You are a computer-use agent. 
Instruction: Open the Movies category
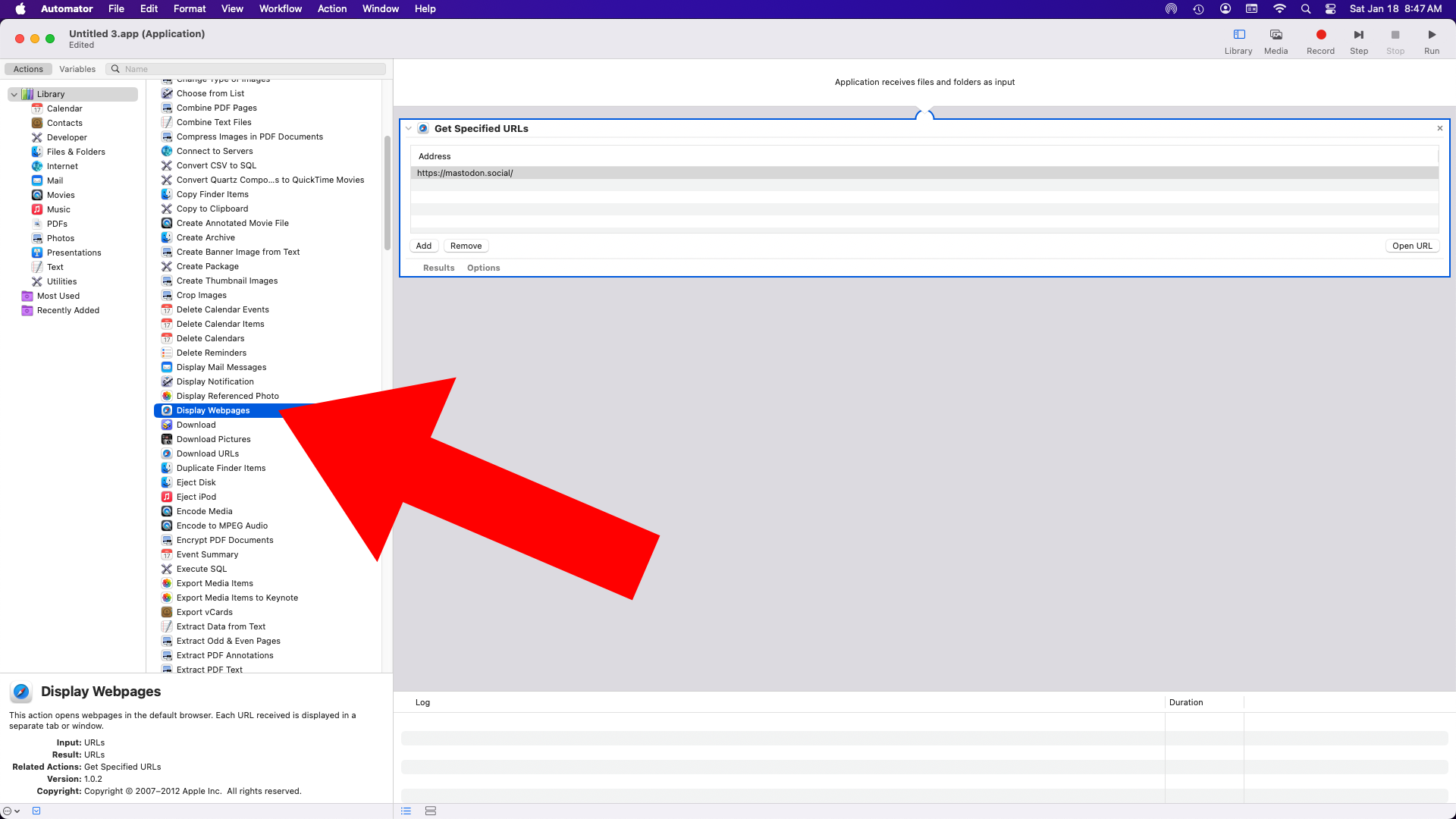click(61, 195)
